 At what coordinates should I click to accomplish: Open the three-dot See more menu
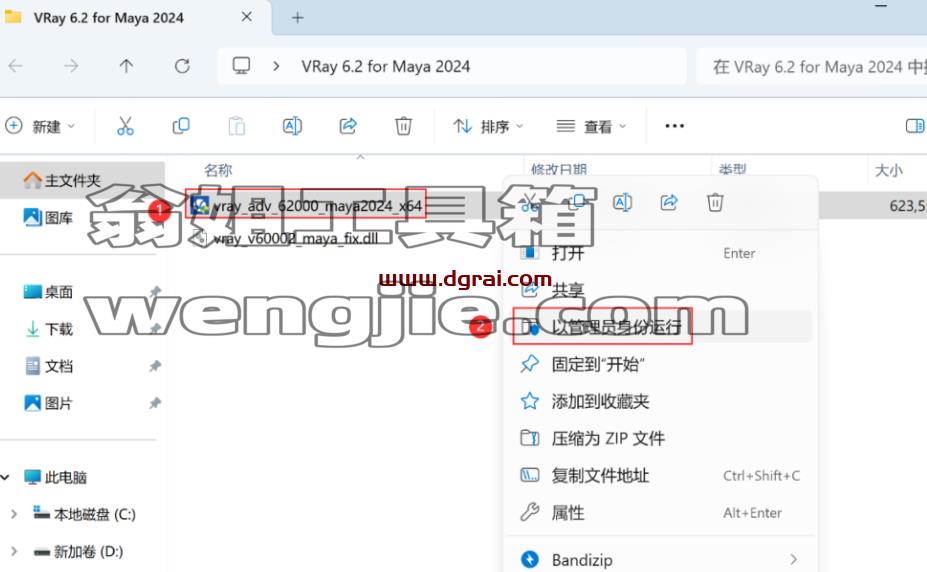[x=675, y=126]
